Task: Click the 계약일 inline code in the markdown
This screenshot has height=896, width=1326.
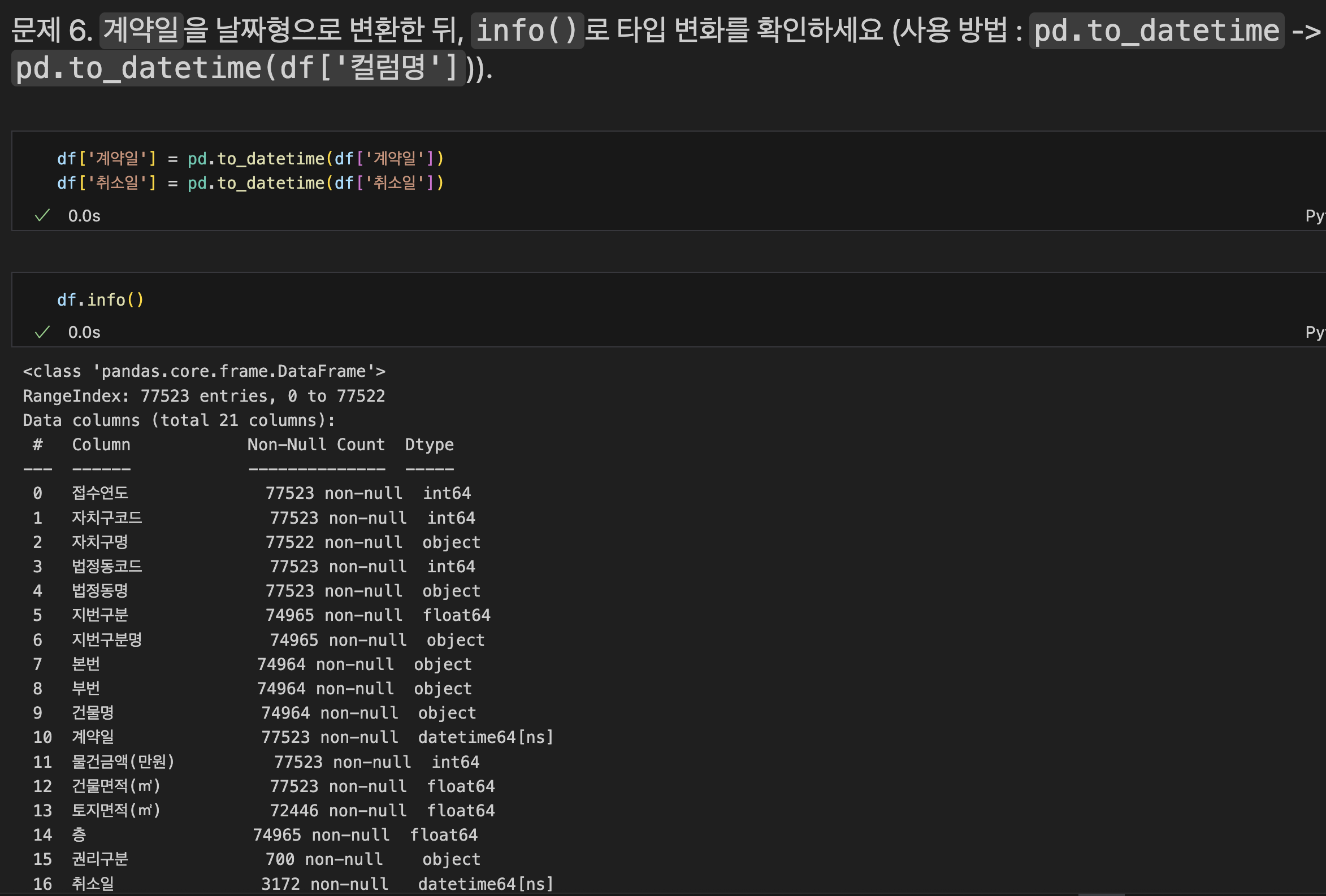Action: 141,29
